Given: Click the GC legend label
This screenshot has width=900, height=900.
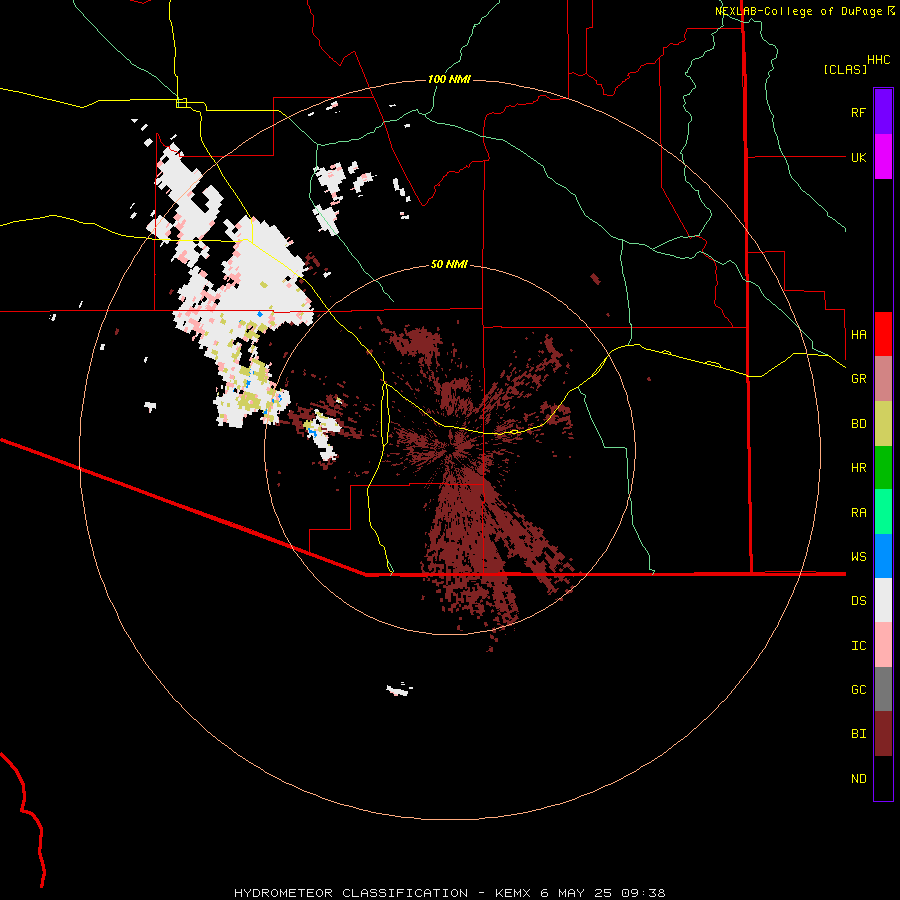Looking at the screenshot, I should click(858, 690).
